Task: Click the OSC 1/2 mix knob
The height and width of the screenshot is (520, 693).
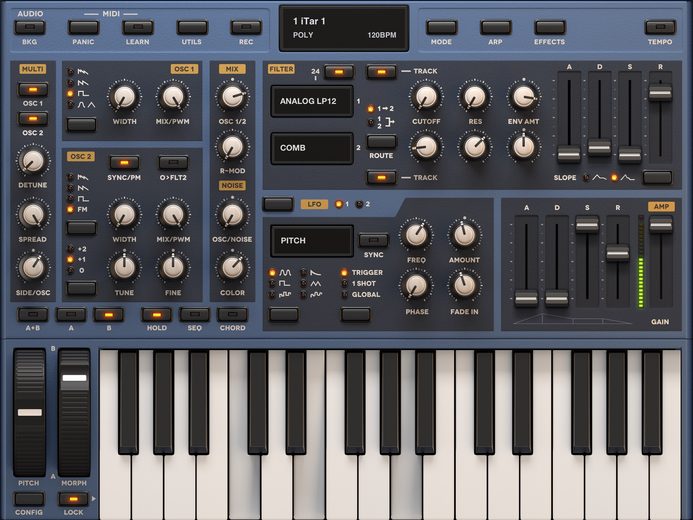Action: (x=232, y=97)
